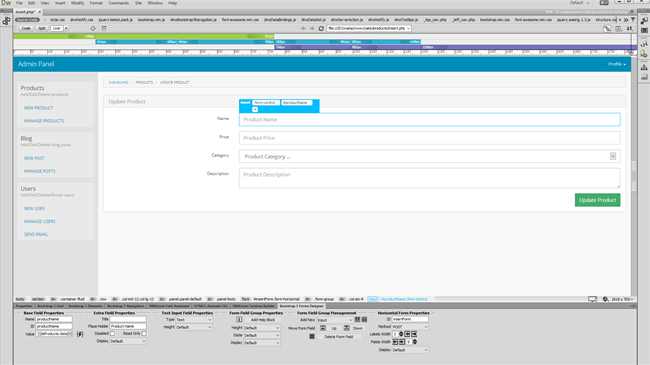The width and height of the screenshot is (650, 365).
Task: Click the Inspect mode crosshair icon
Action: coord(93,28)
